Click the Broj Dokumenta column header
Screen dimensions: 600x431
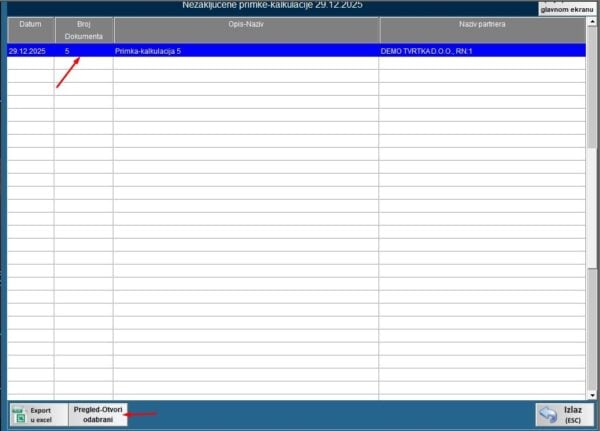[x=83, y=29]
